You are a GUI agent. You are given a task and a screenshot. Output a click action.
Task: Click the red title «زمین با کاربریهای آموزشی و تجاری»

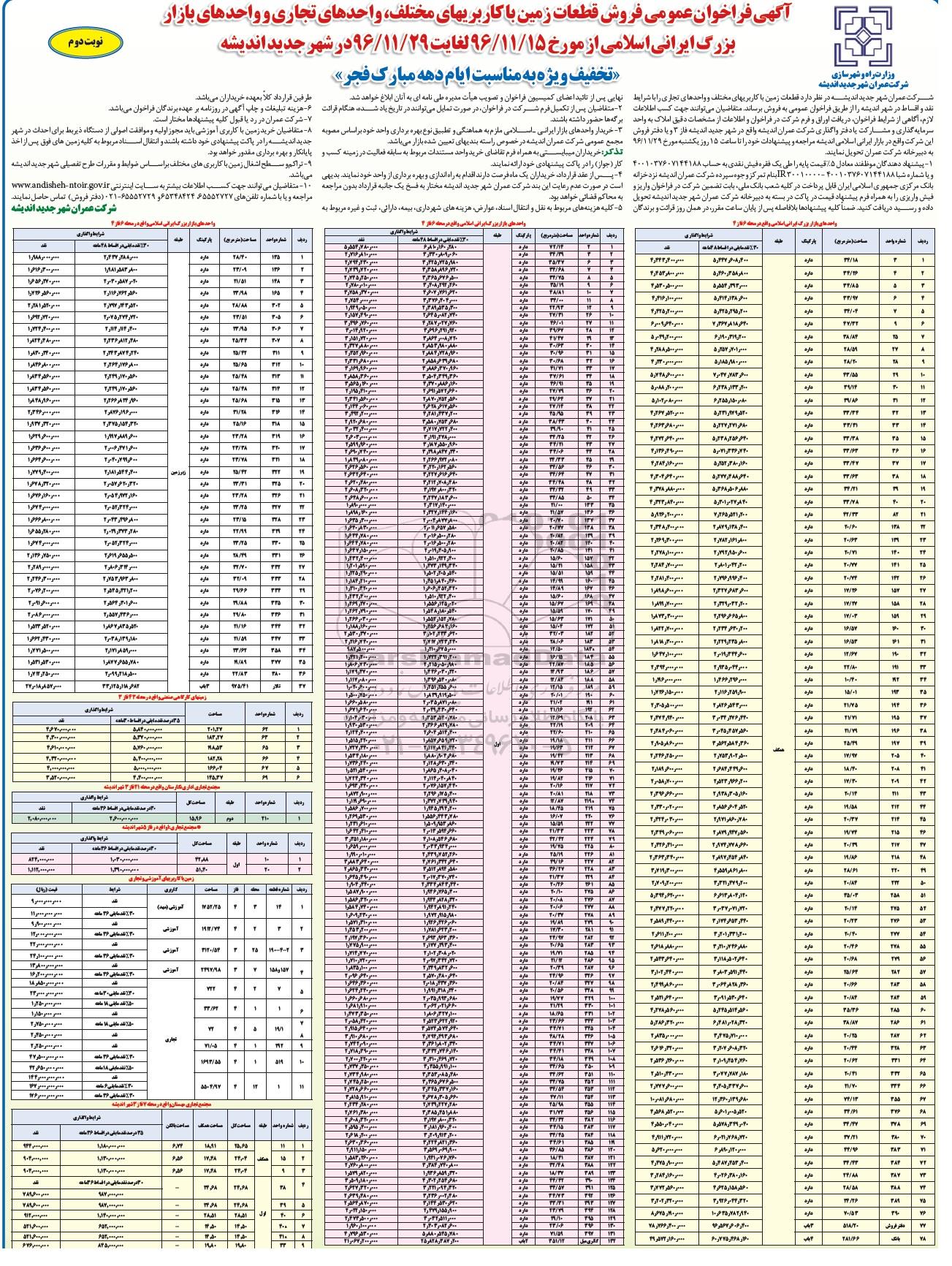(161, 879)
